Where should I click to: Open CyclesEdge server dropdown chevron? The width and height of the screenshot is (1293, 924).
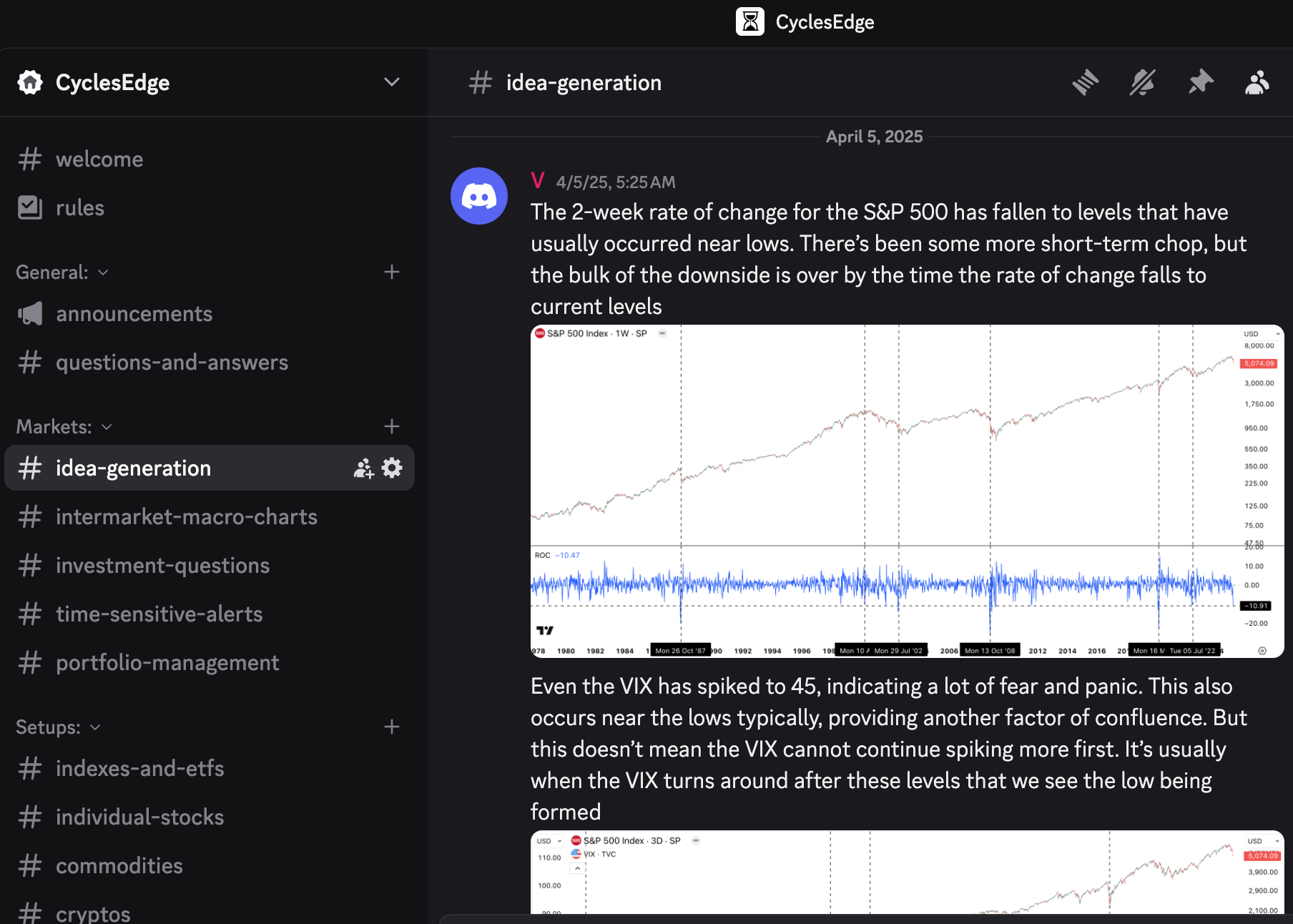(x=391, y=82)
